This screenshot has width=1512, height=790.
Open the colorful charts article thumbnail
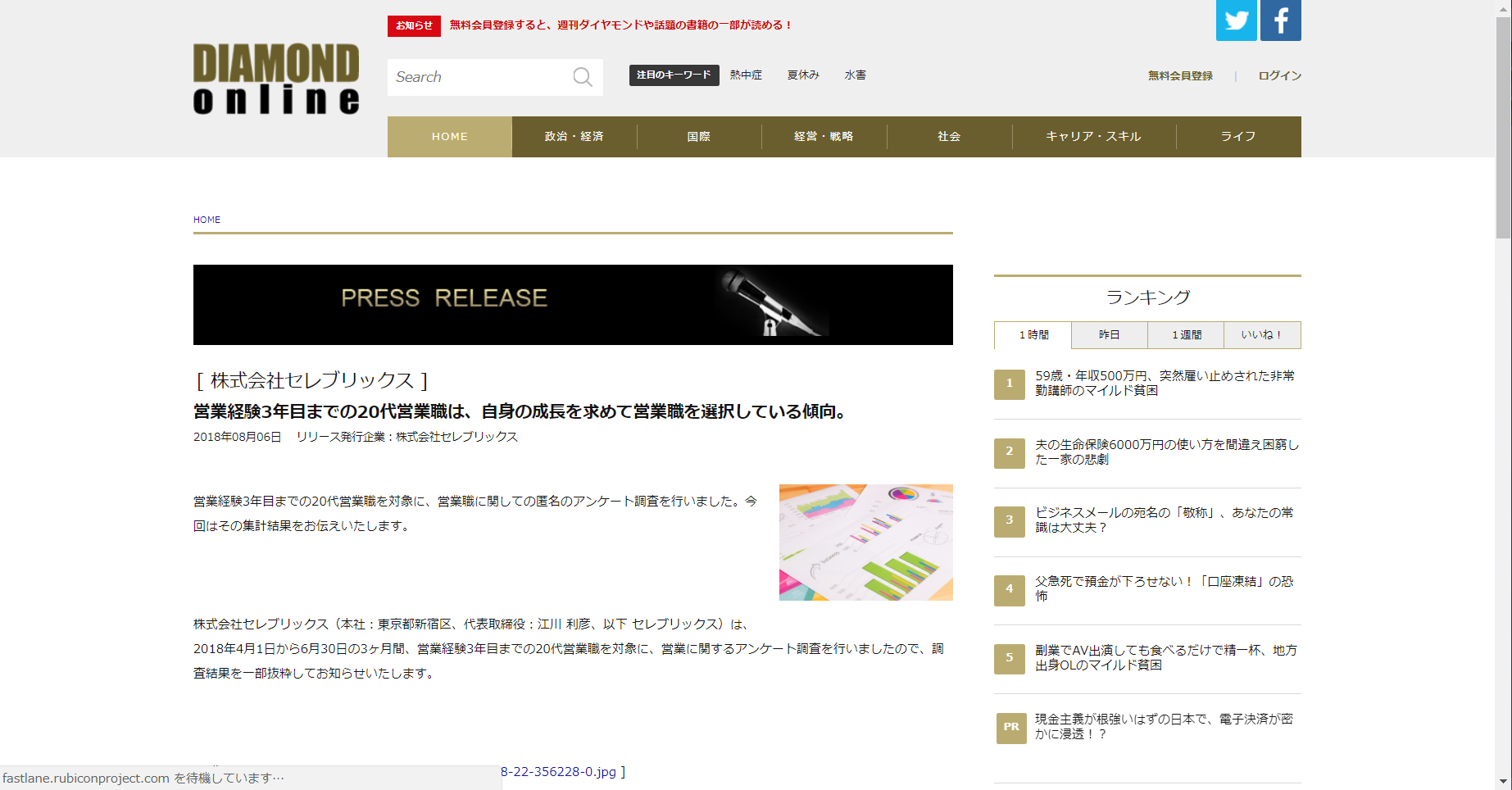865,543
